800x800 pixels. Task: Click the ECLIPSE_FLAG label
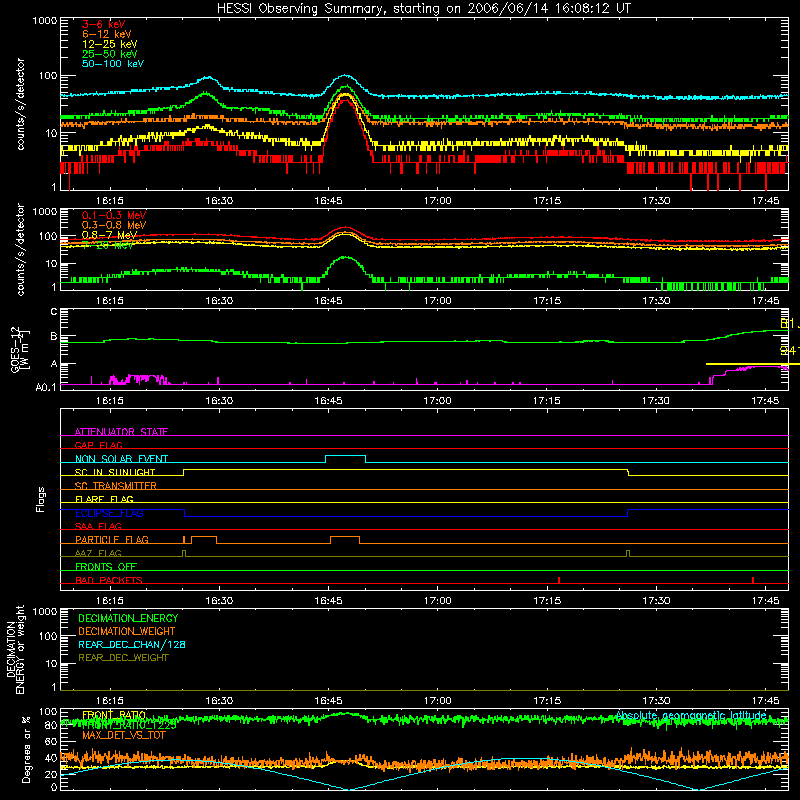[x=109, y=513]
